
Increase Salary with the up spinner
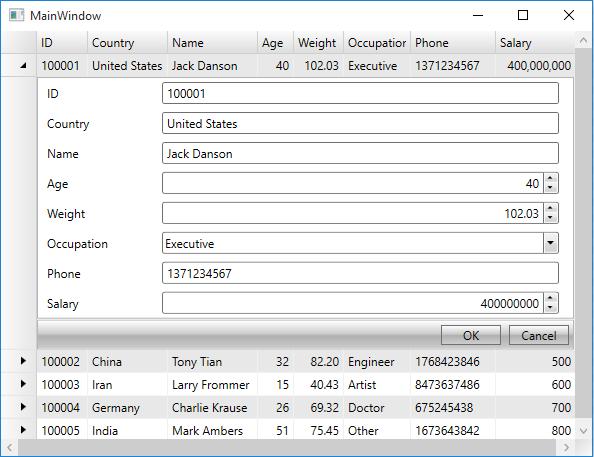[x=550, y=298]
